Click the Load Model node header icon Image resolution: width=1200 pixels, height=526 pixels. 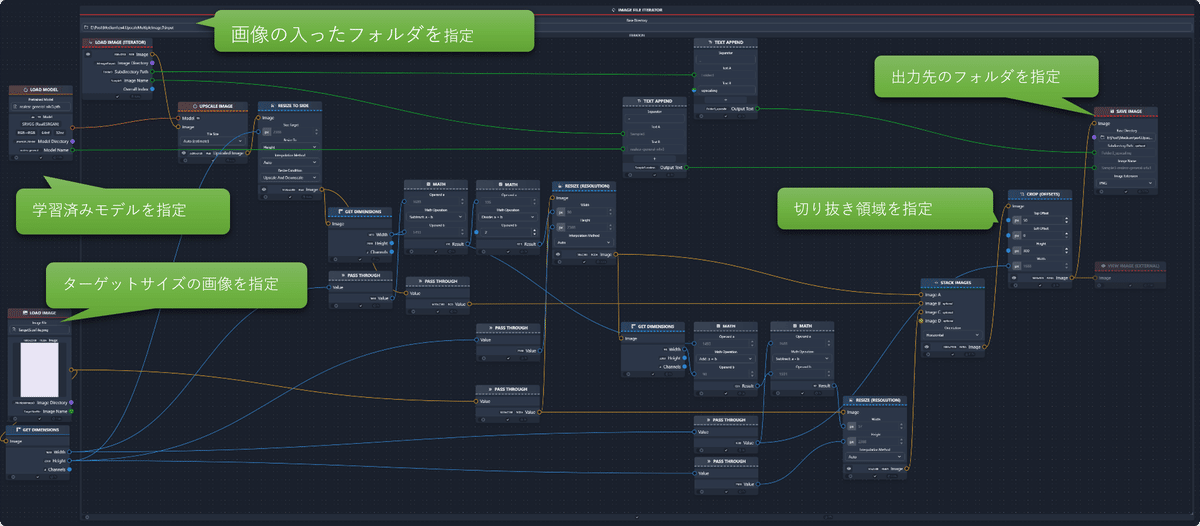[x=26, y=89]
